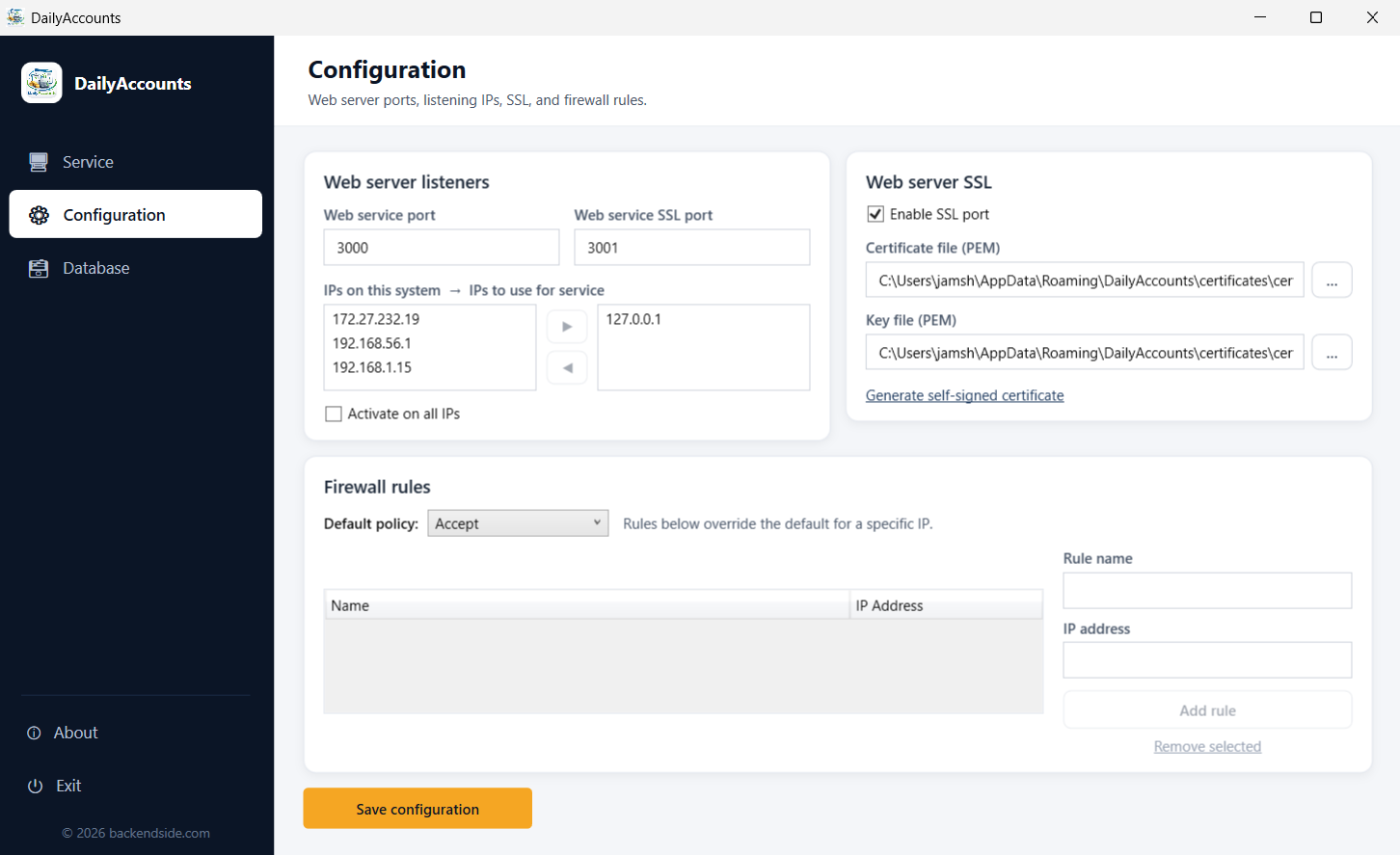Viewport: 1400px width, 855px height.
Task: Maximize the DailyAccounts window
Action: (1316, 17)
